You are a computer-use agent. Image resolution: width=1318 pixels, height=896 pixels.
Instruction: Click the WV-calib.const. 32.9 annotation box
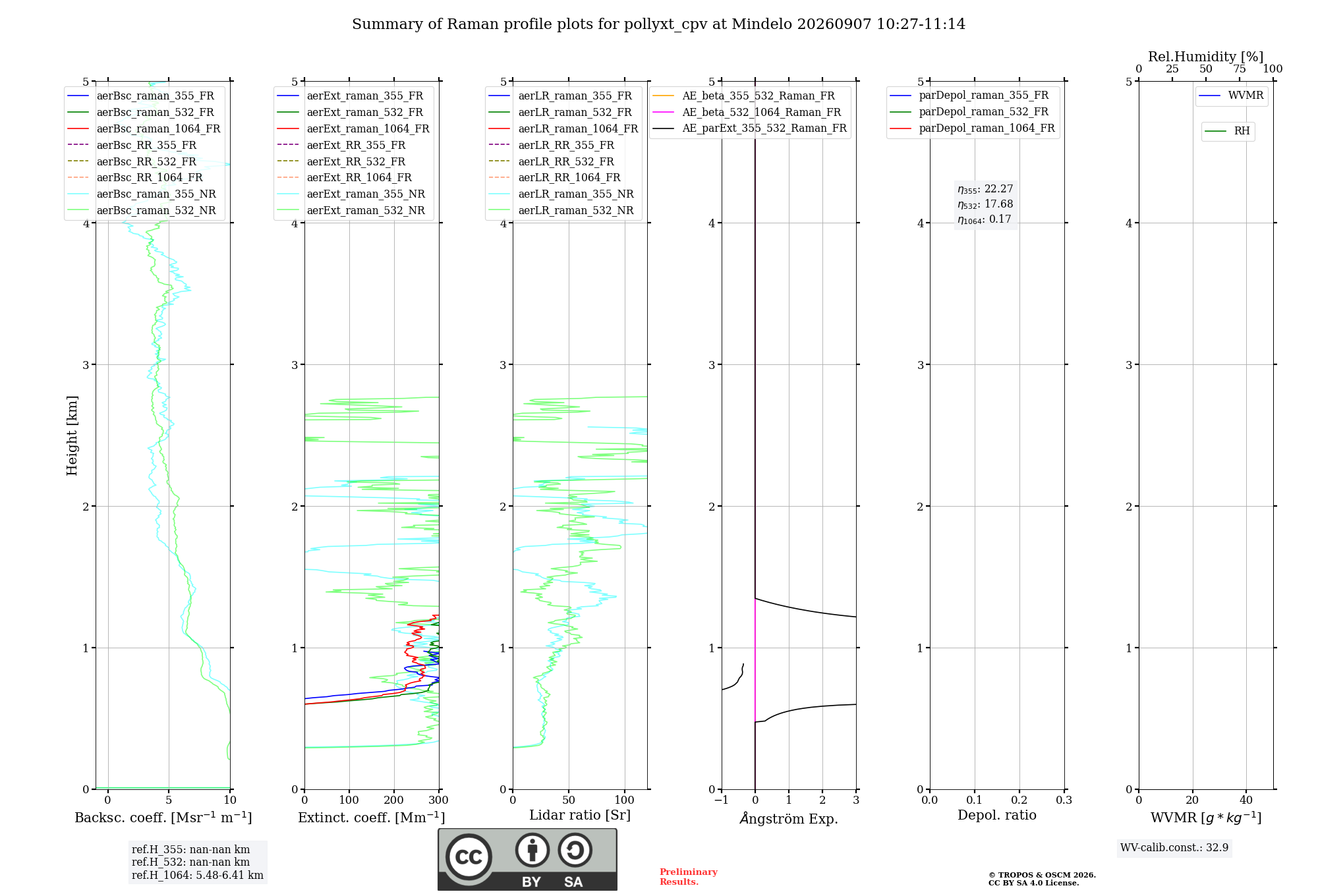[1174, 848]
